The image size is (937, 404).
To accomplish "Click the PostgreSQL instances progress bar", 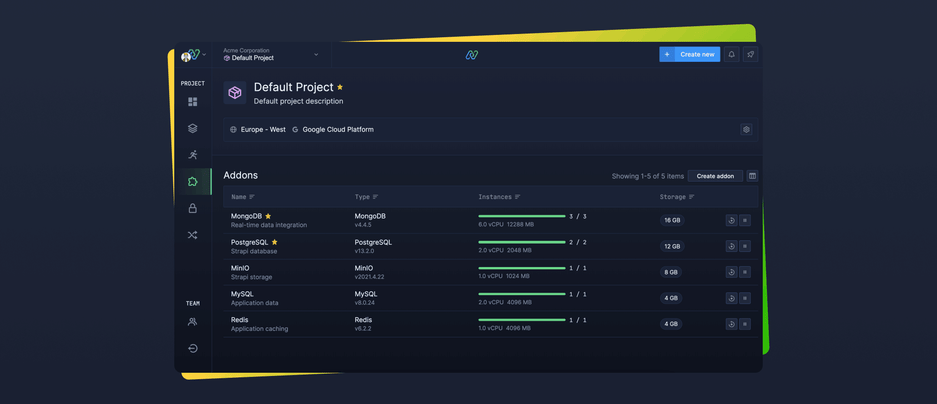I will point(522,242).
